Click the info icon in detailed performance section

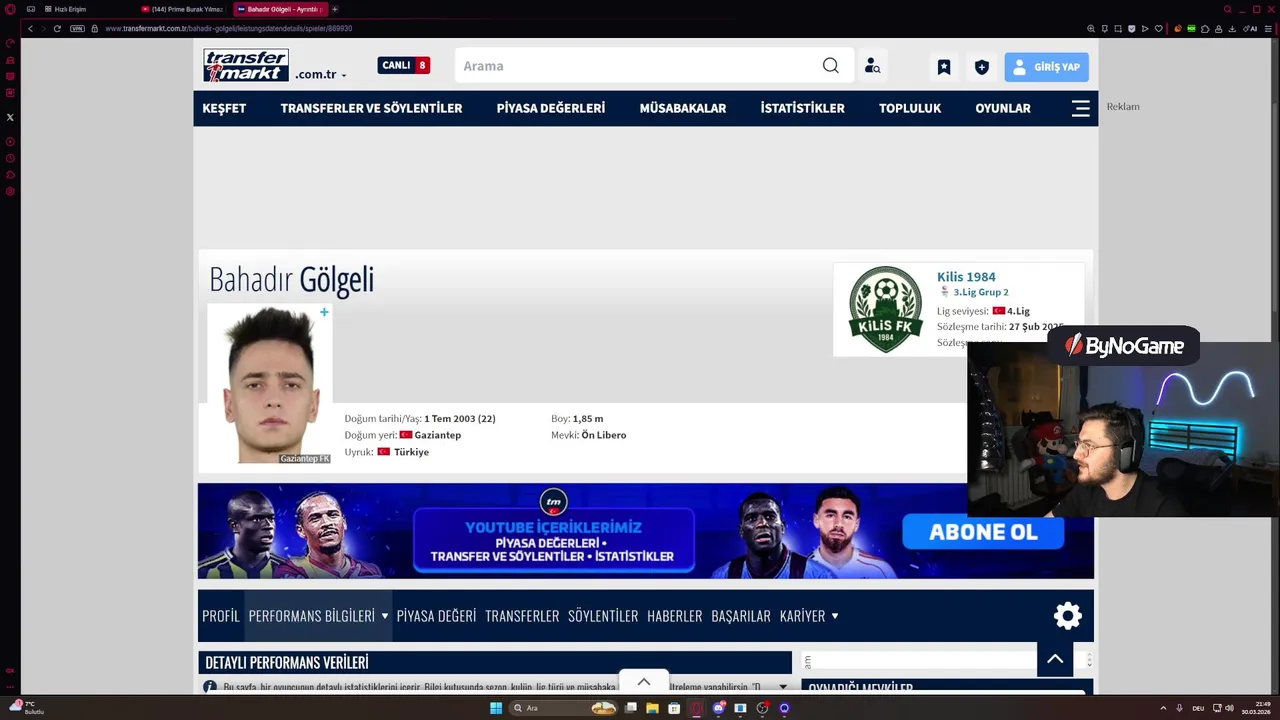210,687
